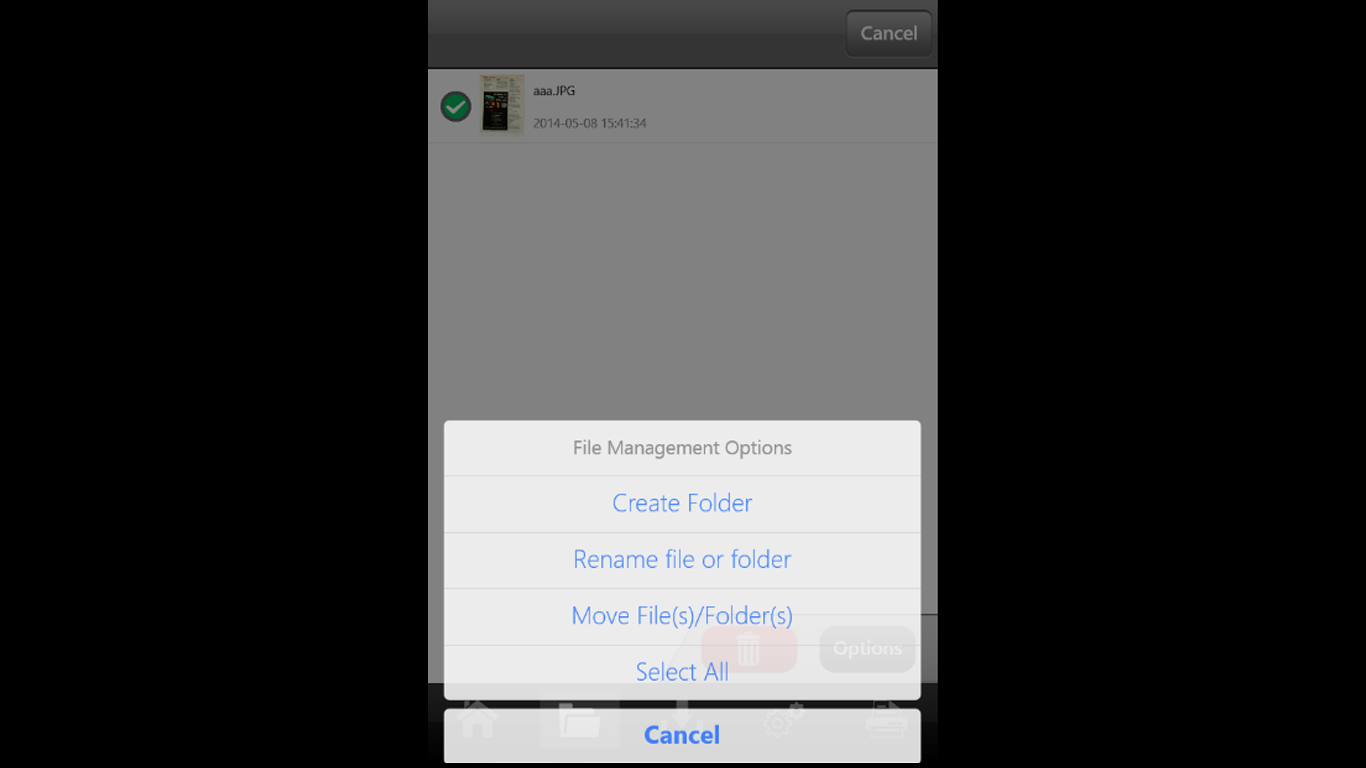Open the folder files tab icon
1366x768 pixels.
tap(580, 719)
